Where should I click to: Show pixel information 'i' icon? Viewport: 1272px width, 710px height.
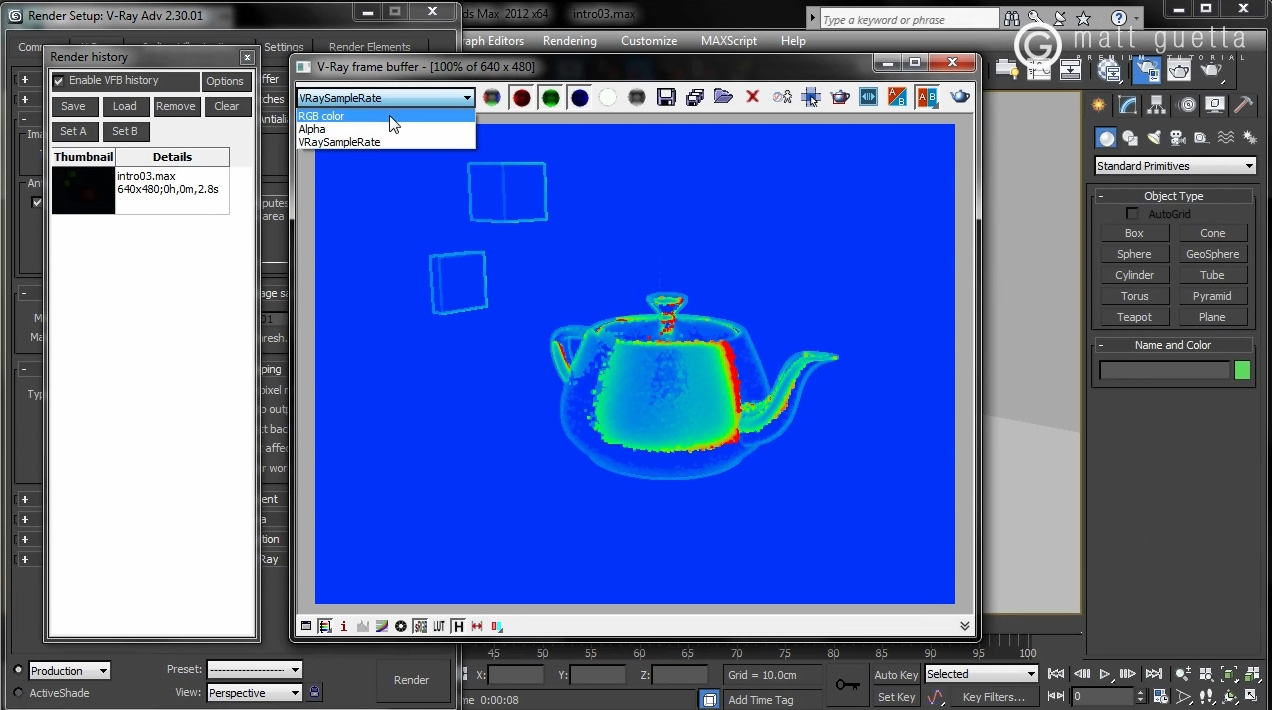coord(344,626)
